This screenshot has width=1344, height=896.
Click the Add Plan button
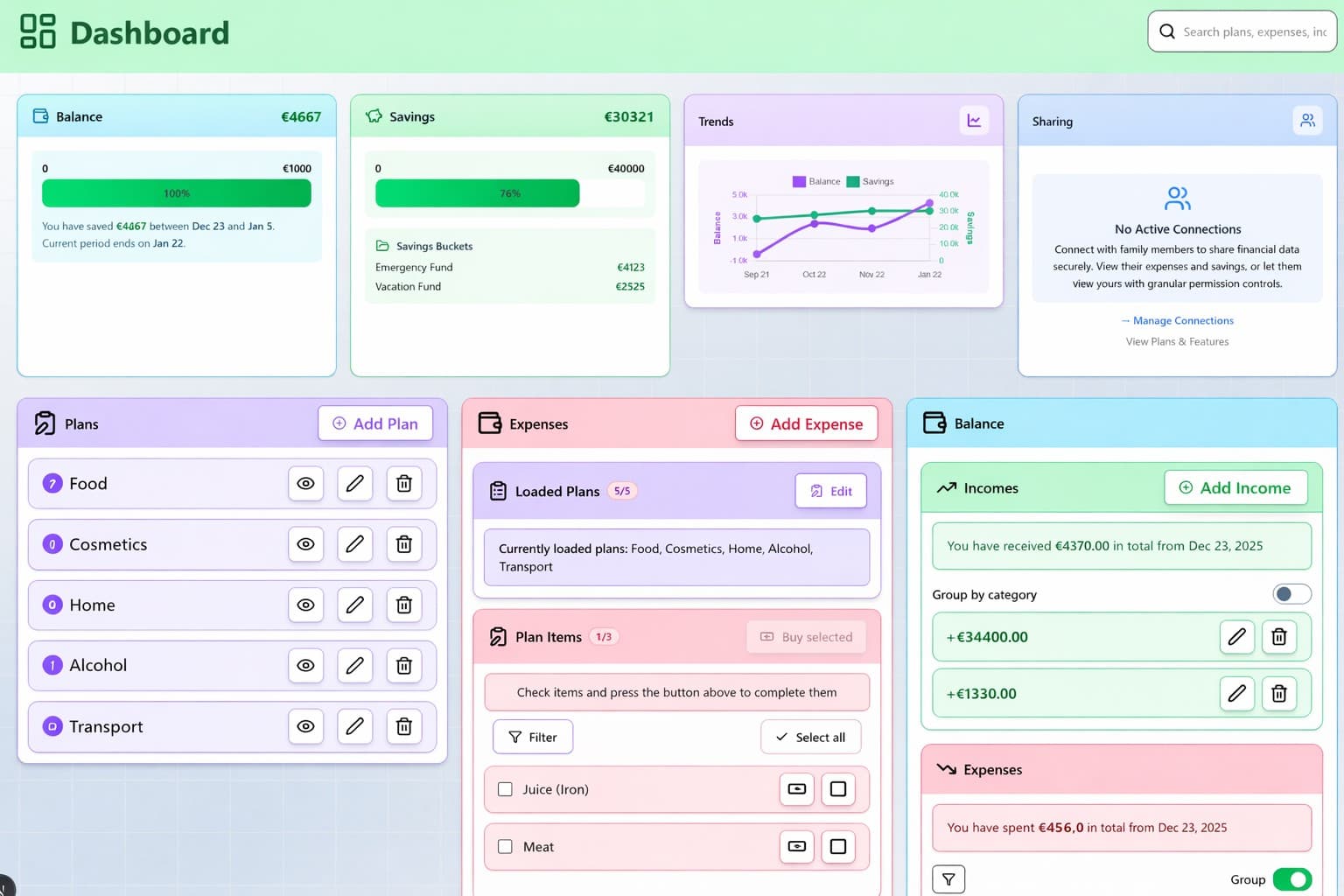click(375, 423)
